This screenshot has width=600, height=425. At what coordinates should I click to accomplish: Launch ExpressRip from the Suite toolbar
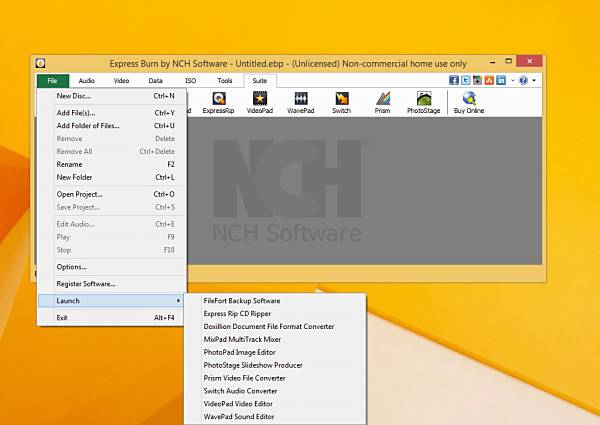click(218, 103)
